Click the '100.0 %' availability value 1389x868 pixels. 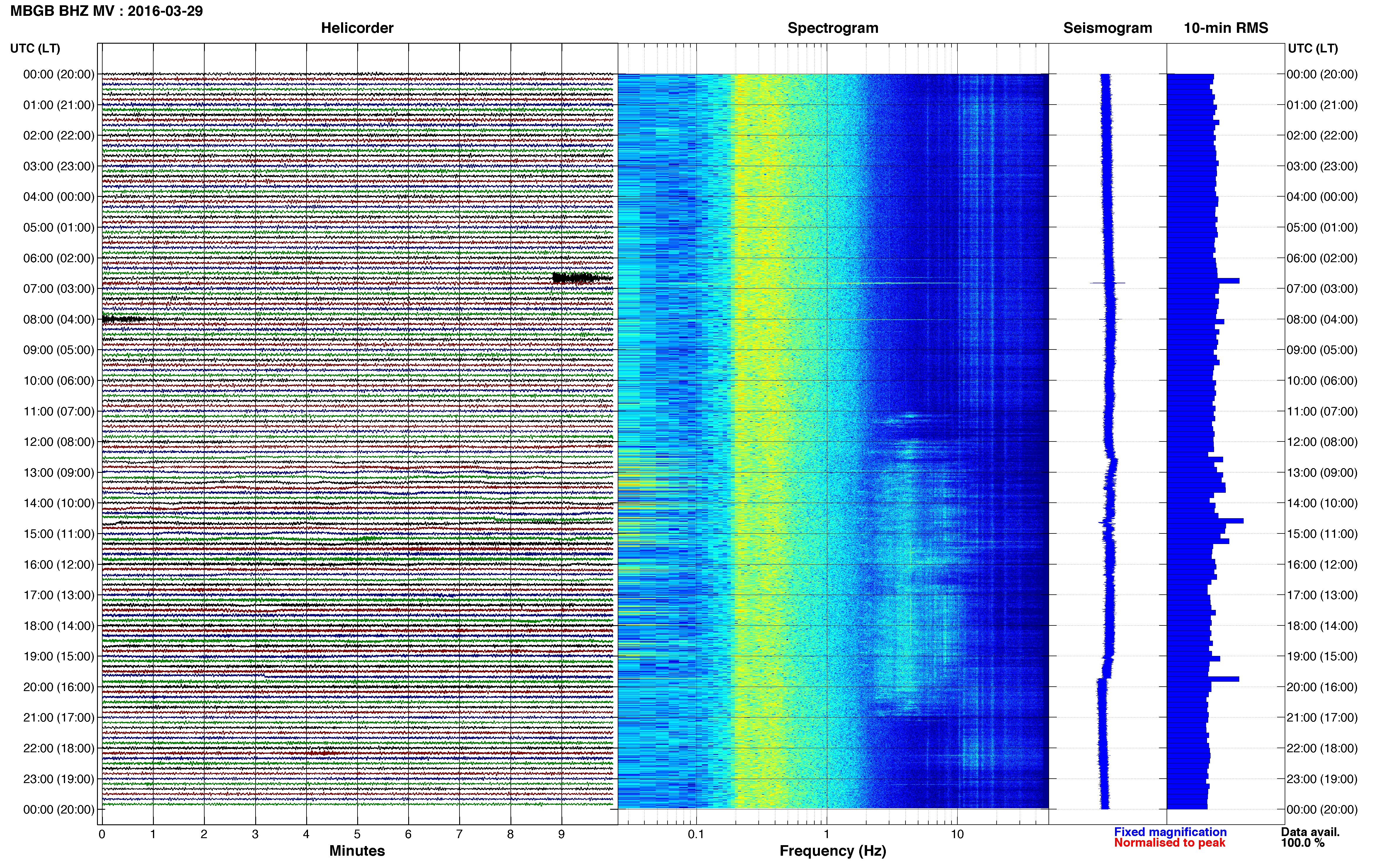1302,843
